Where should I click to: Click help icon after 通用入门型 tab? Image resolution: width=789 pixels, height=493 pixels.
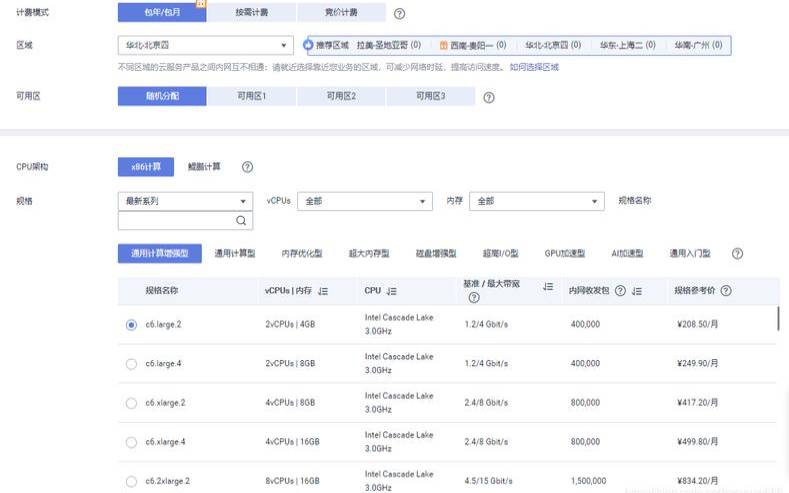click(x=737, y=254)
